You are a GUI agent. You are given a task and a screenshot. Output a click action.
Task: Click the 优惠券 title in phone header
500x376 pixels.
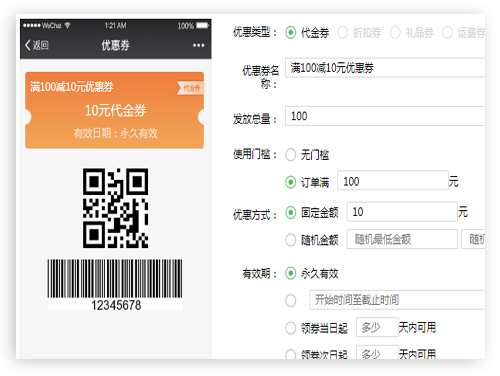pos(115,45)
